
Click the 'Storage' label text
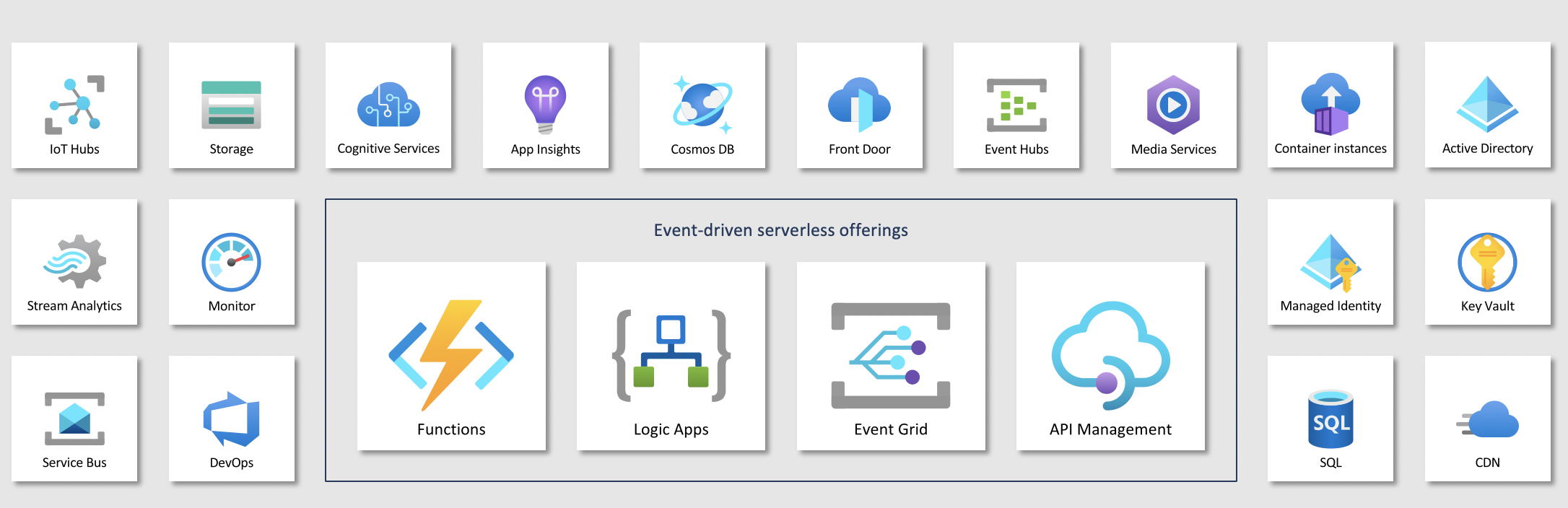click(x=231, y=149)
